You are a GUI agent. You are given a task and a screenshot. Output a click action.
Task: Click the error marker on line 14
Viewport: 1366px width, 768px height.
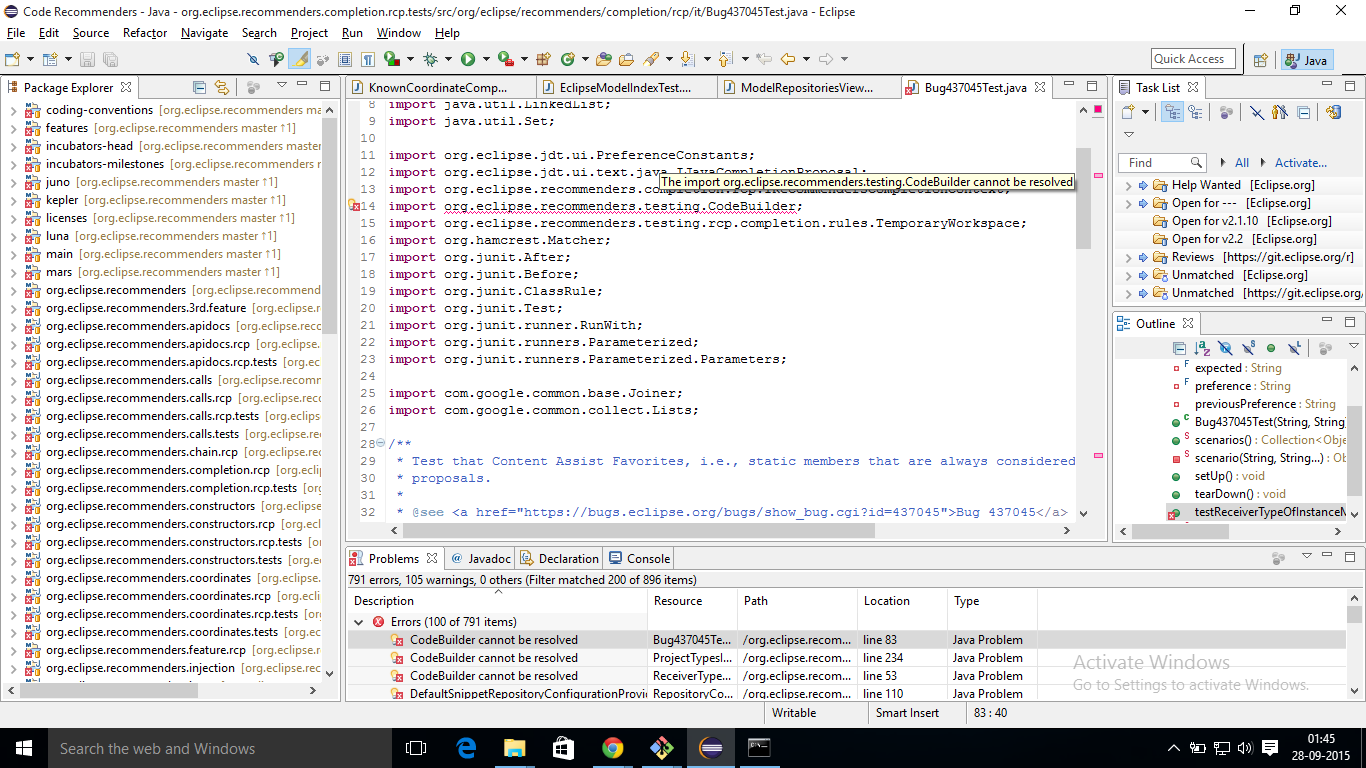point(352,206)
